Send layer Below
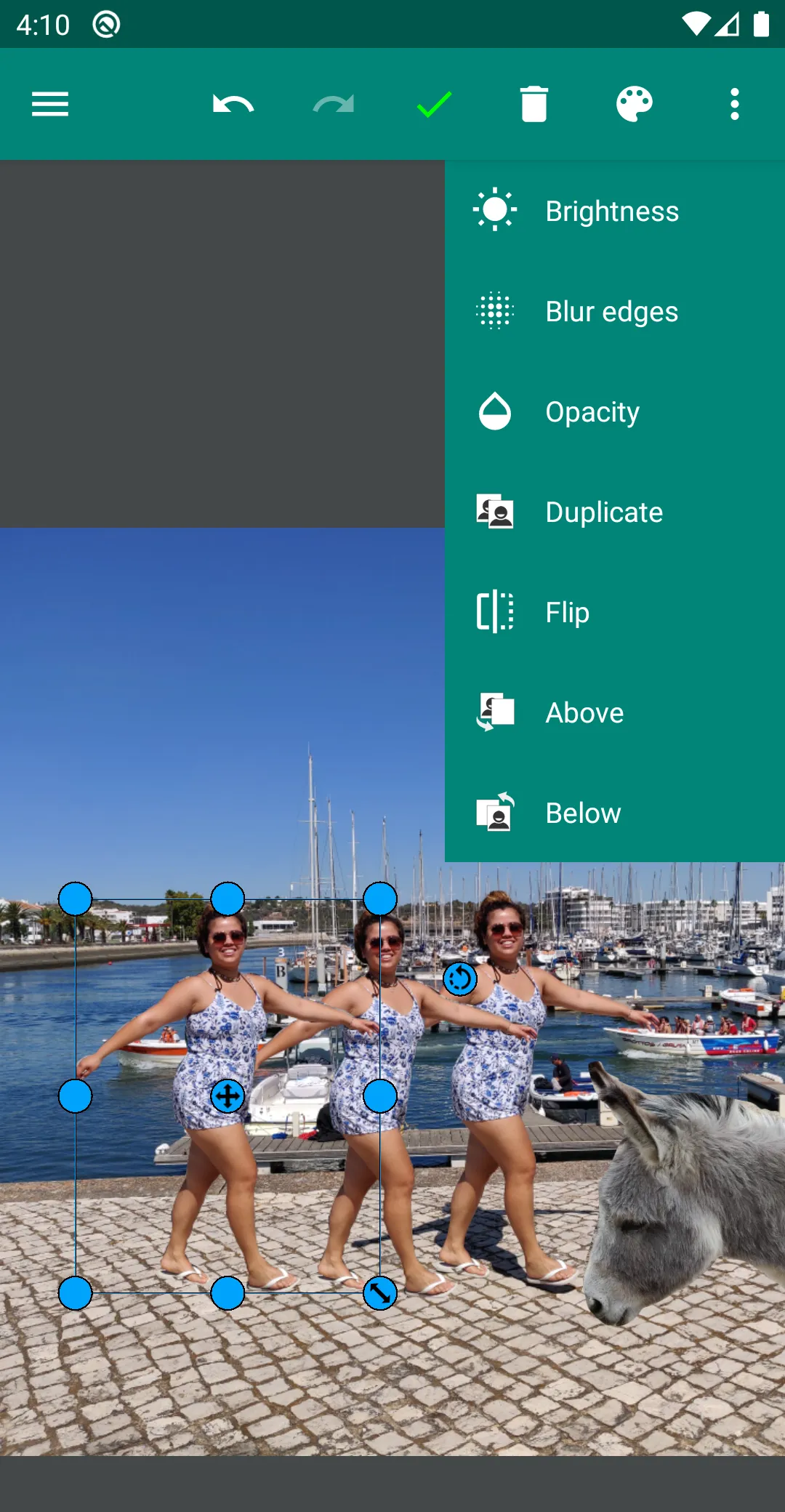Viewport: 785px width, 1512px height. (x=615, y=813)
